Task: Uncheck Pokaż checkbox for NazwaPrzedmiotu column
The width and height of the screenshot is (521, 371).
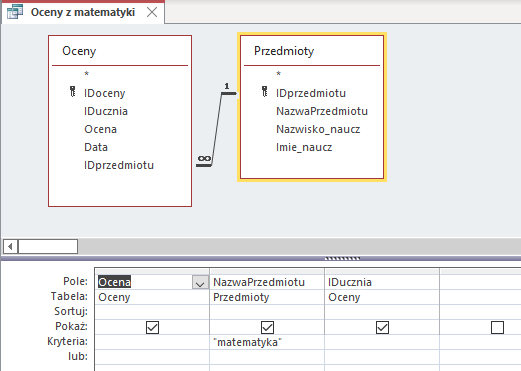Action: pyautogui.click(x=267, y=327)
